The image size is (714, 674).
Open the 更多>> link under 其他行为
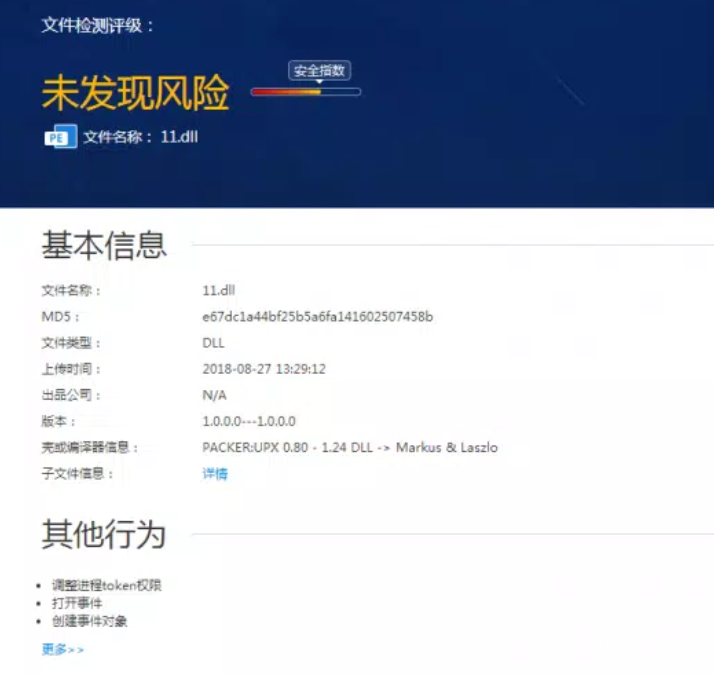[x=63, y=649]
